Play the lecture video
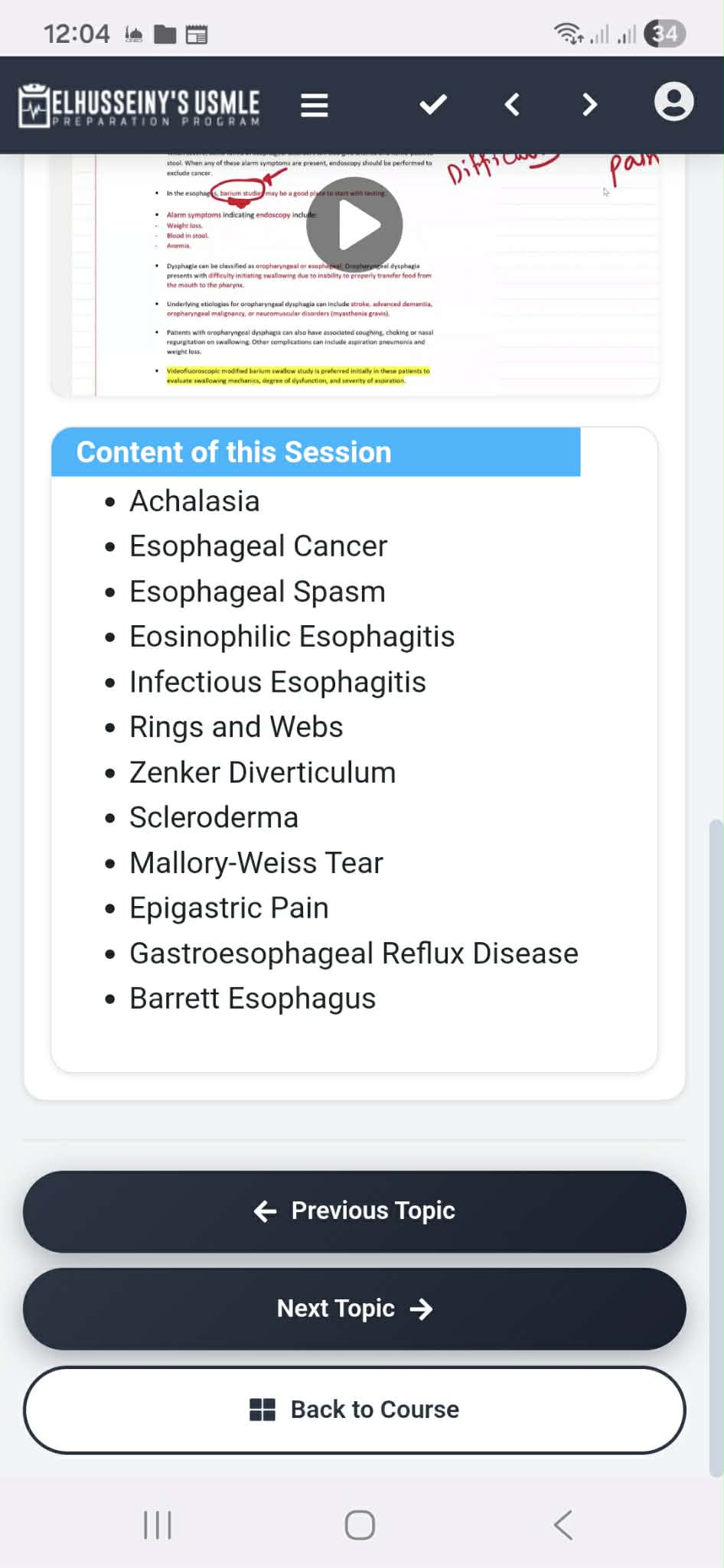This screenshot has height=1568, width=724. click(x=354, y=225)
